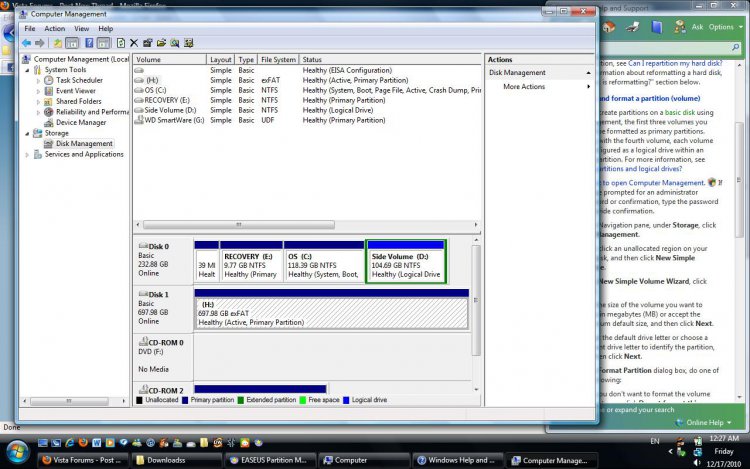The height and width of the screenshot is (469, 750).
Task: Click the Back arrow in Computer Management toolbar
Action: coord(26,43)
